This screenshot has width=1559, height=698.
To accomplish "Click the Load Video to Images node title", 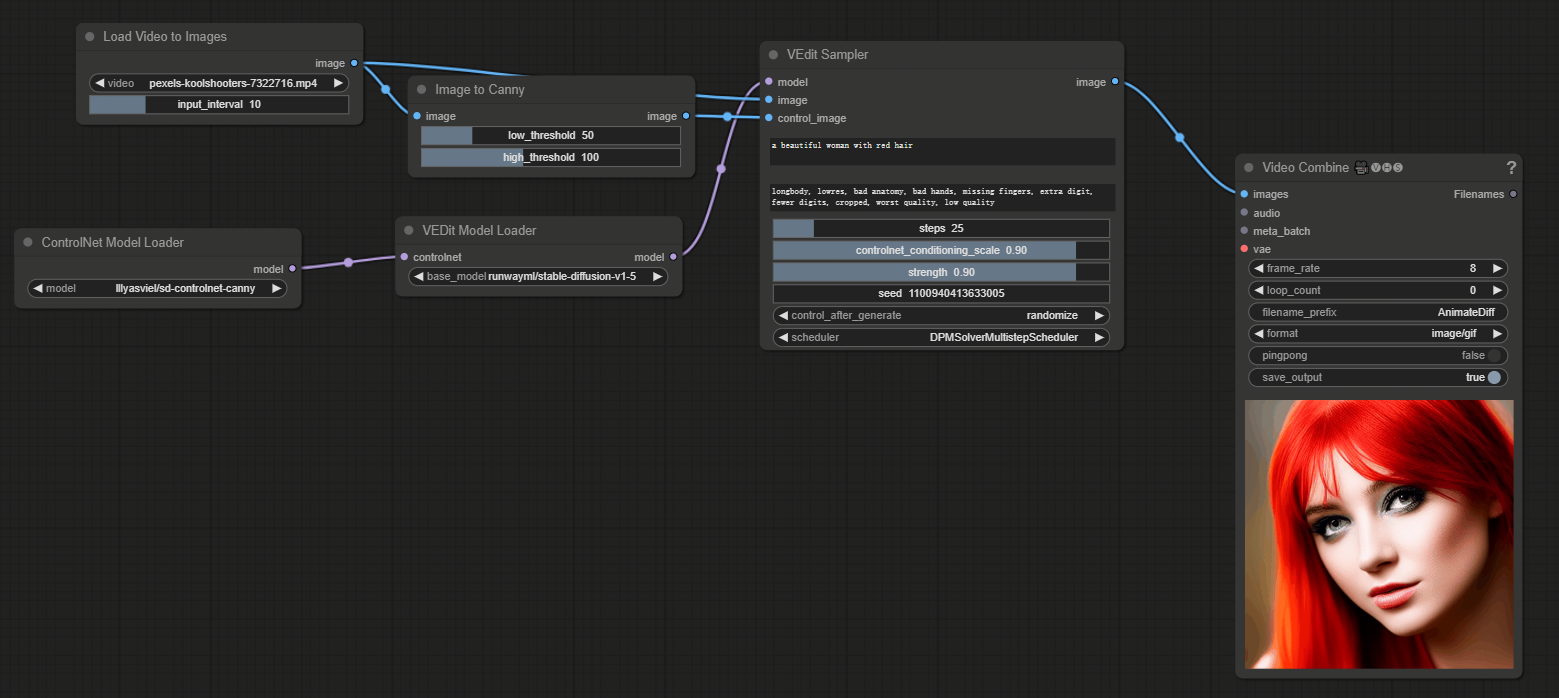I will [165, 37].
